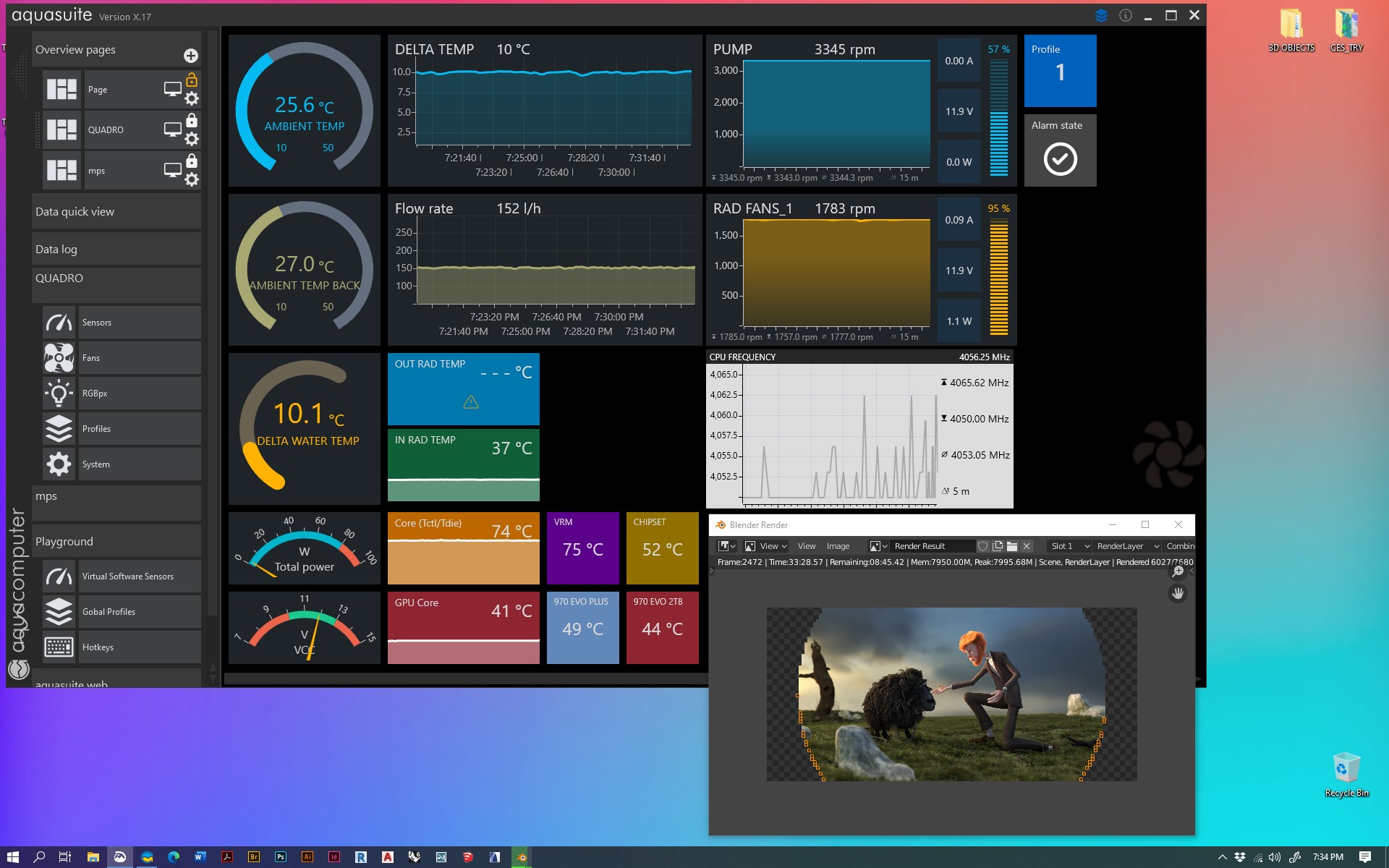The width and height of the screenshot is (1389, 868).
Task: Click the Hotkeys keyboard icon
Action: (x=59, y=647)
